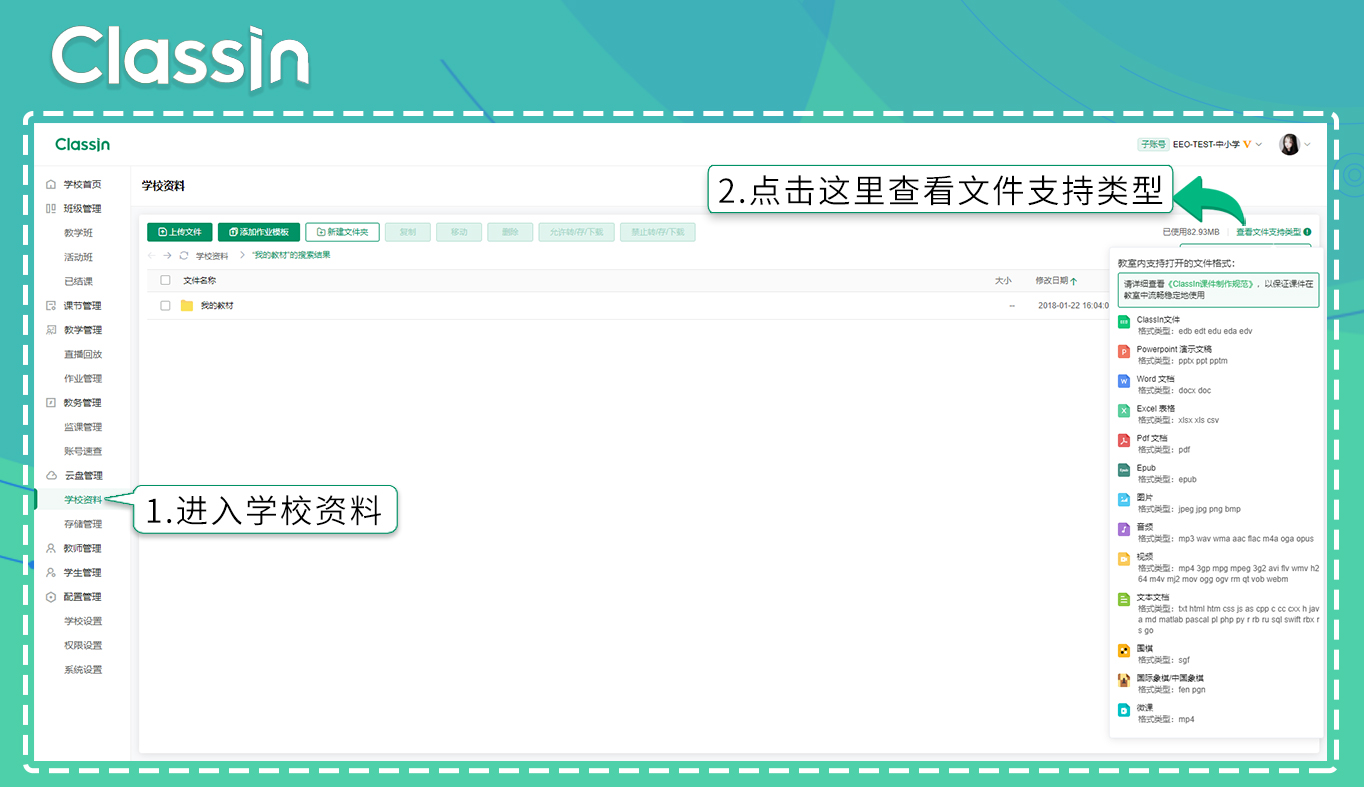The image size is (1364, 787).
Task: Click the 教学管理 icon in sidebar
Action: pyautogui.click(x=51, y=330)
